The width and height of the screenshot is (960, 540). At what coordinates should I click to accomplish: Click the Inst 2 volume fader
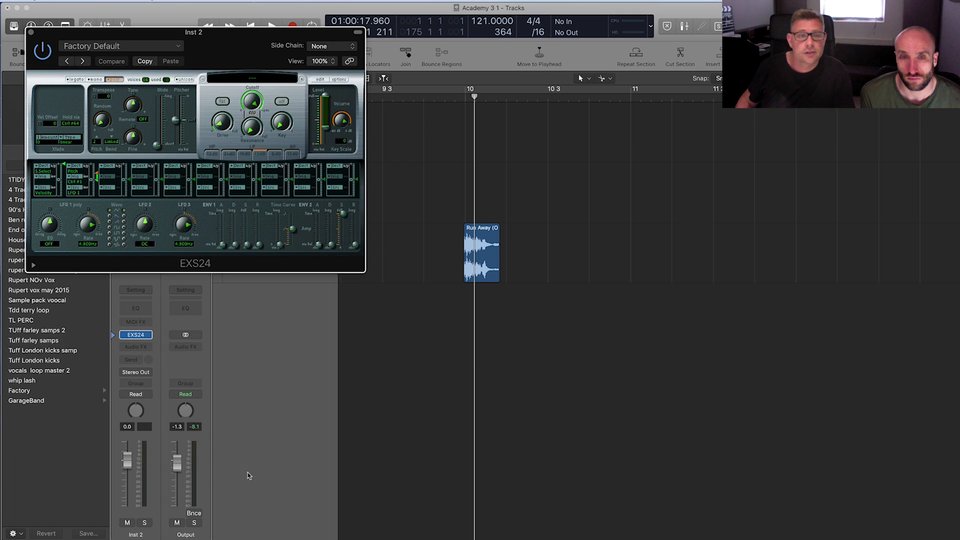coord(127,460)
